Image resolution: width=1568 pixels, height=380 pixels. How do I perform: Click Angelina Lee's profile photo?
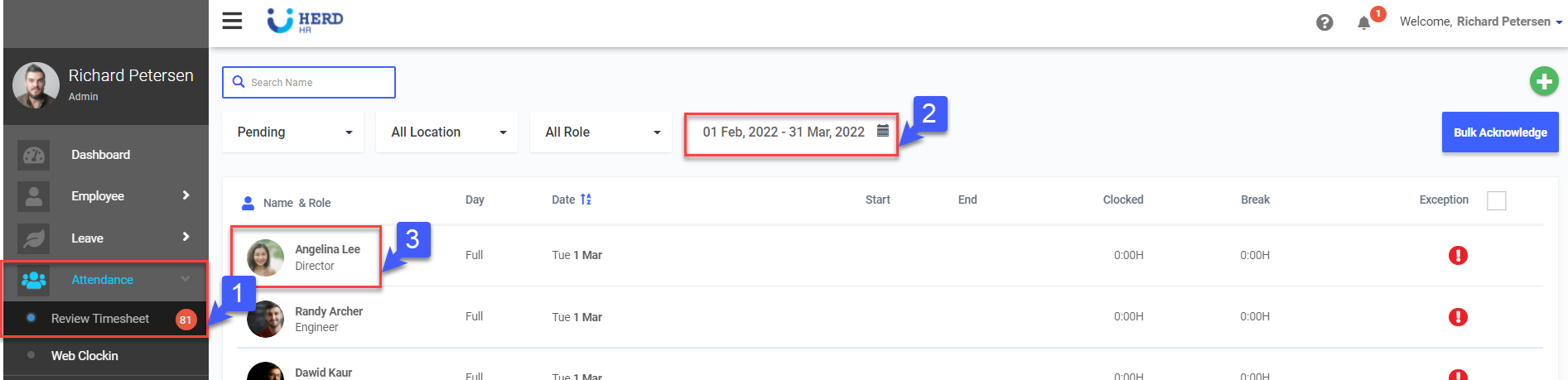265,257
